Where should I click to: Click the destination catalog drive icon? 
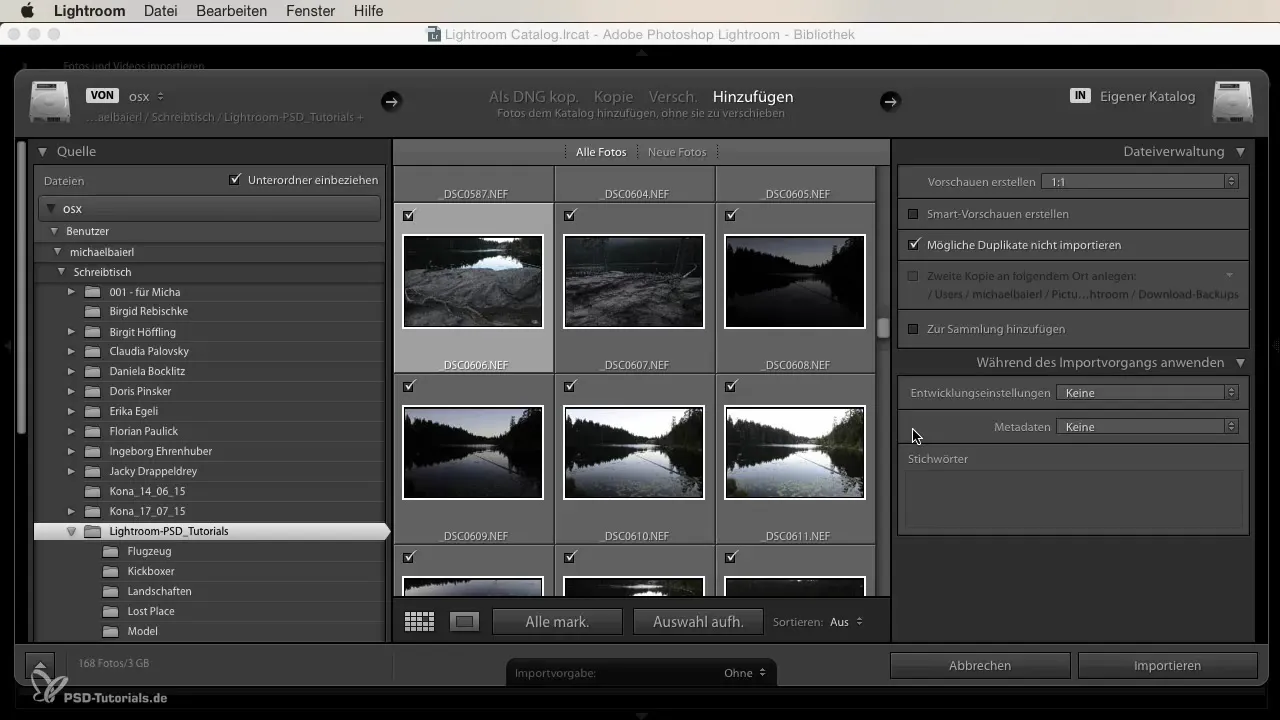pyautogui.click(x=1232, y=102)
